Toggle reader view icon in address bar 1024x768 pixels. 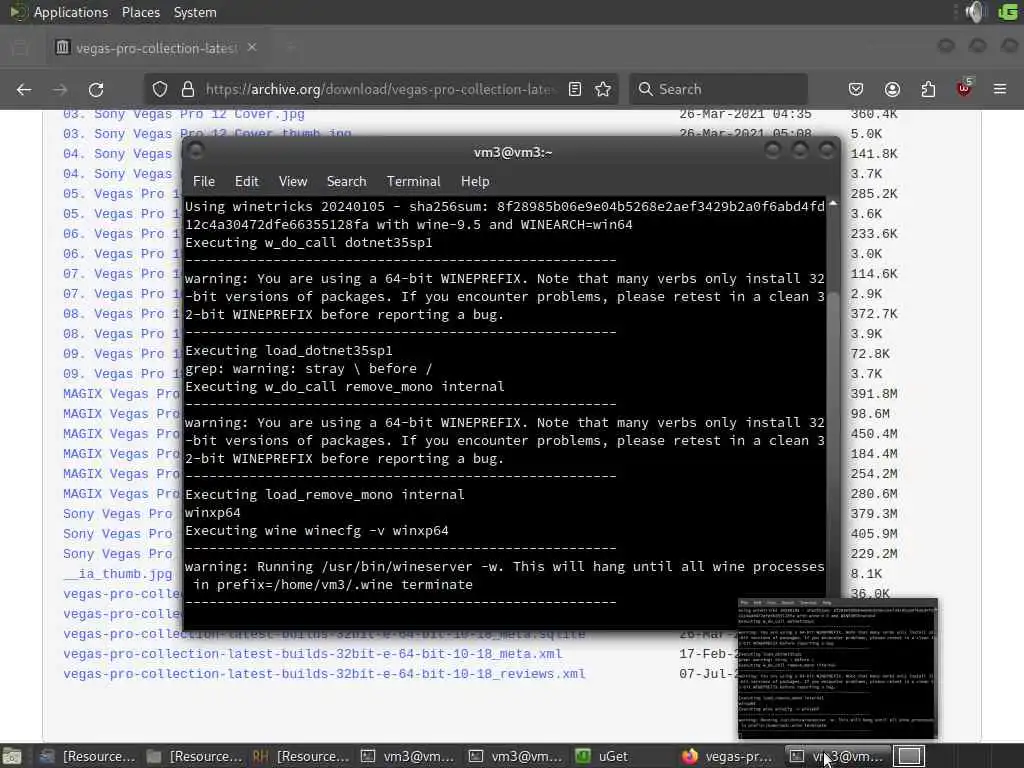coord(575,89)
